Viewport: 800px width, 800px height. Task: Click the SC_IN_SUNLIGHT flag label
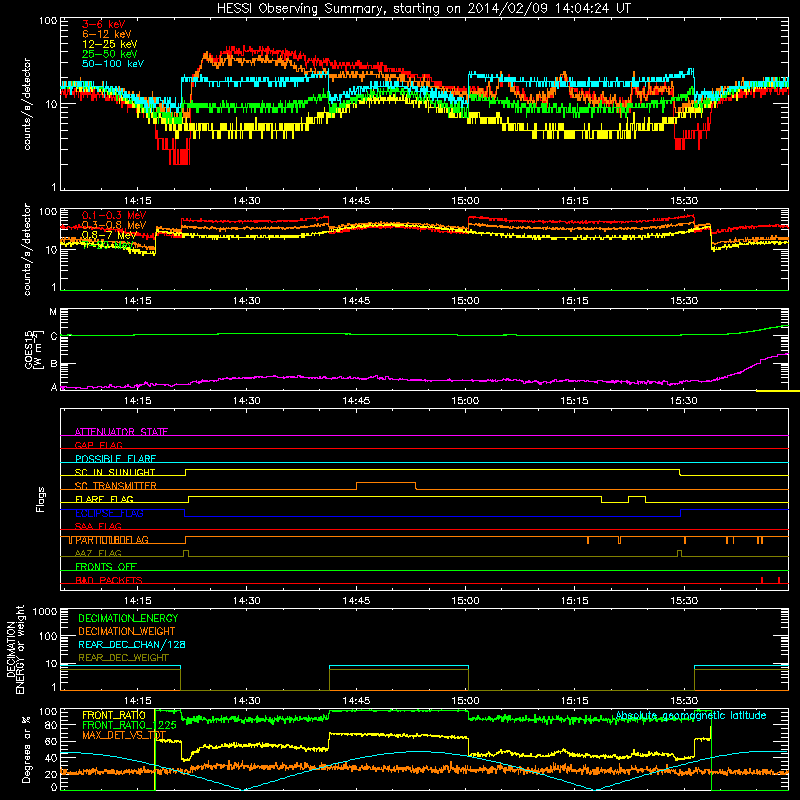click(115, 472)
